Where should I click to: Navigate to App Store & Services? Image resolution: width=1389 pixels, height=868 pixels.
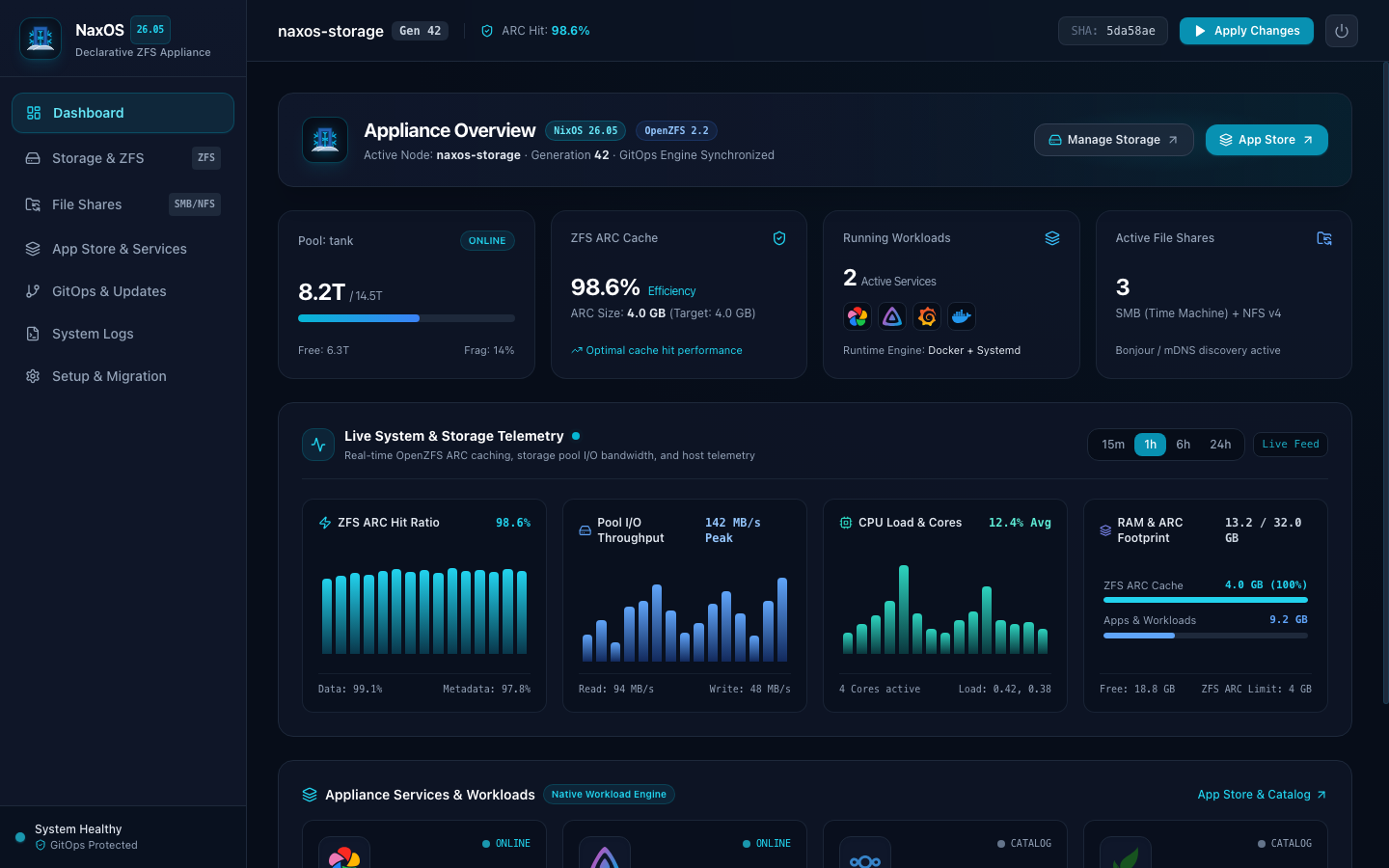click(123, 249)
